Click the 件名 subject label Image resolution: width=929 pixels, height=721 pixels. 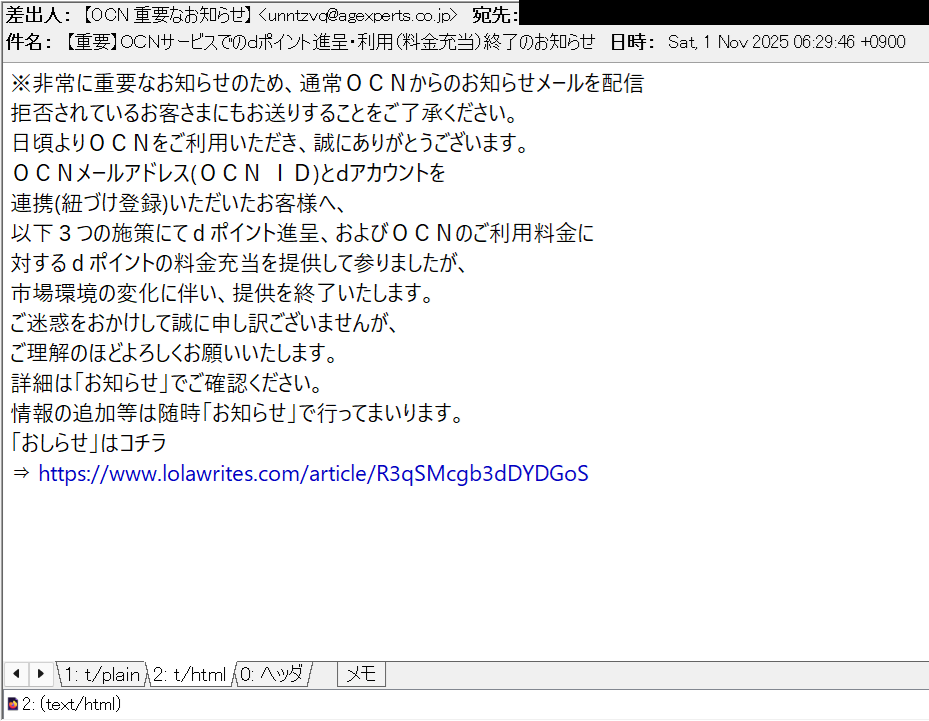[x=28, y=42]
